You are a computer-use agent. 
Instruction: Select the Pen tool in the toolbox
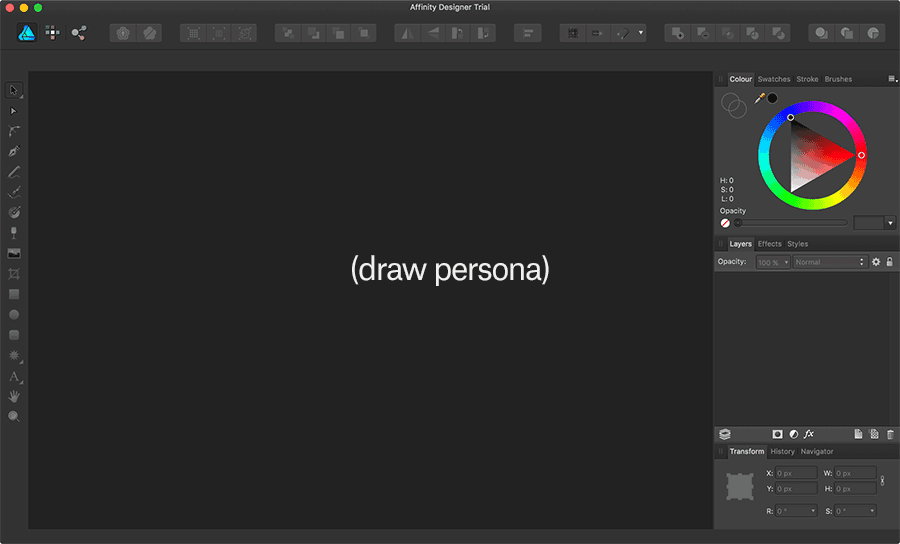14,151
